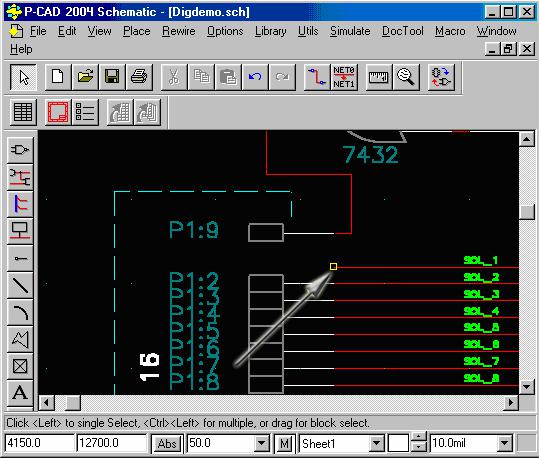The height and width of the screenshot is (458, 539).
Task: Increase value with status bar up stepper
Action: click(418, 437)
